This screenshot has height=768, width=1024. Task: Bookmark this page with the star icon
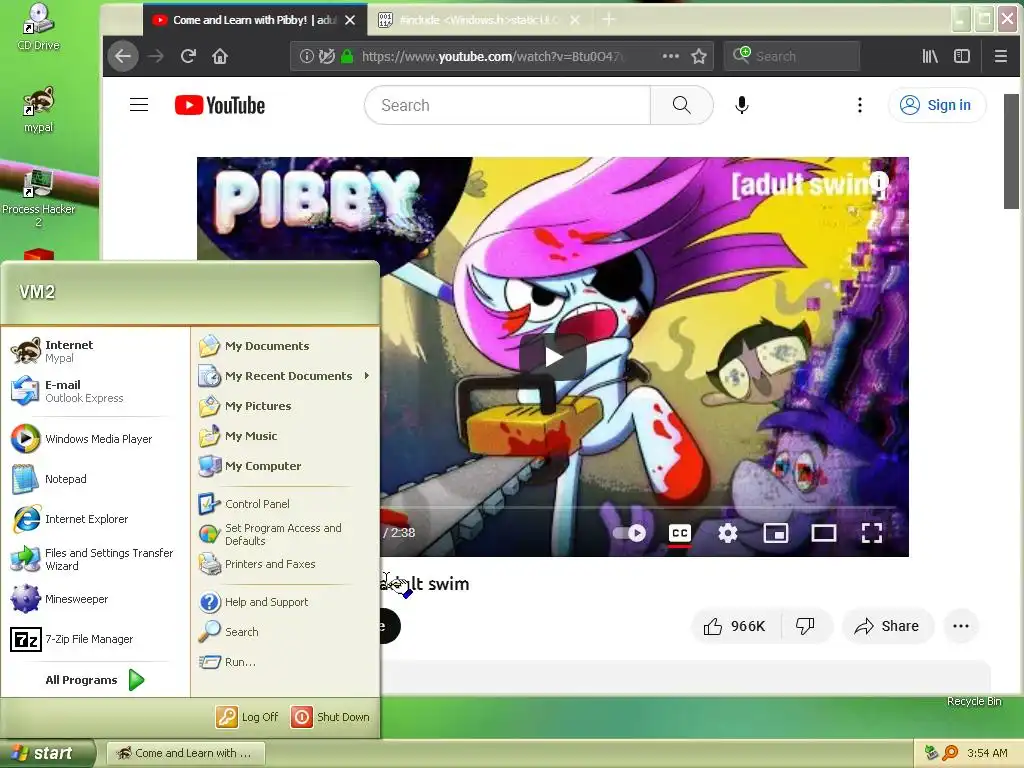[699, 56]
